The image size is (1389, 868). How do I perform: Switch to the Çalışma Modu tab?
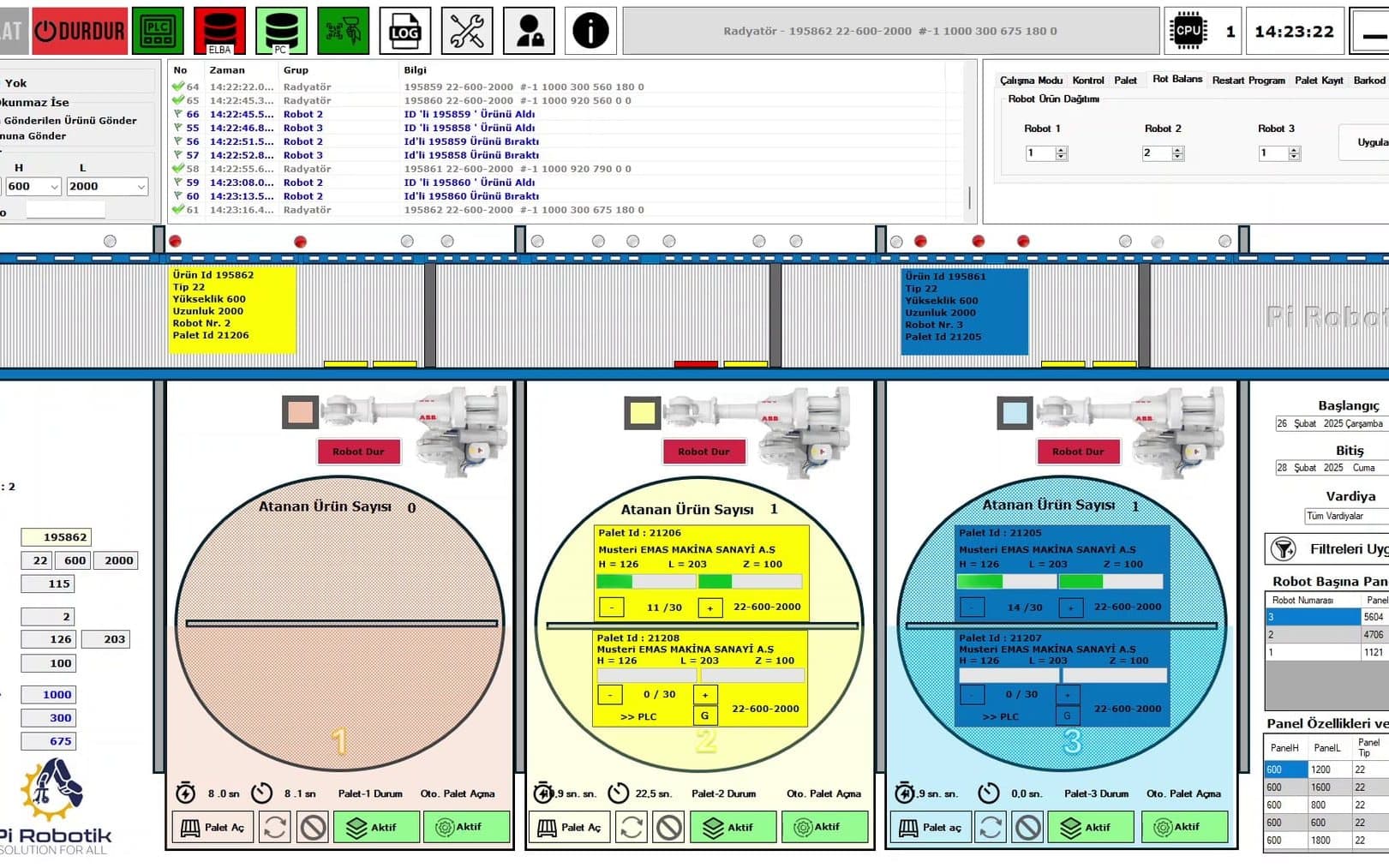pyautogui.click(x=1031, y=81)
